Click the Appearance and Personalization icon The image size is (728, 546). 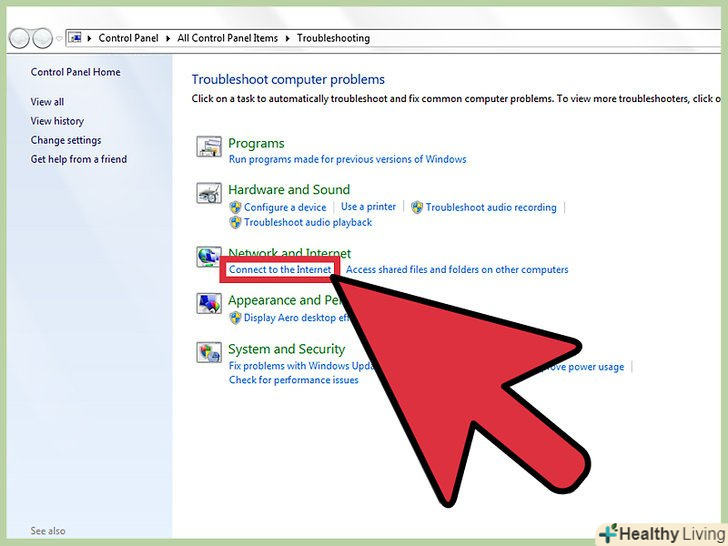[x=208, y=304]
